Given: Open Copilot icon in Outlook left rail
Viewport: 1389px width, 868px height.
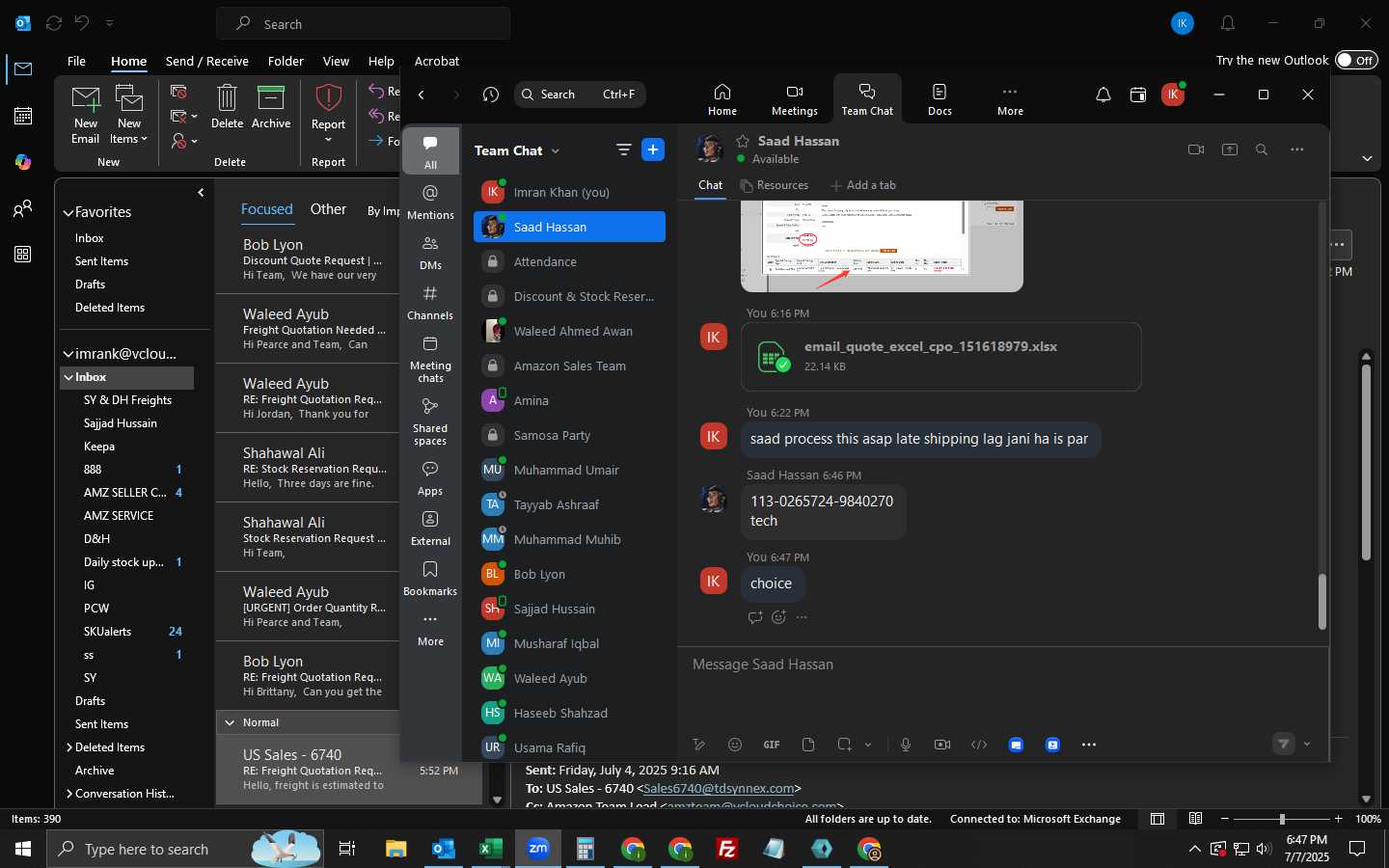Looking at the screenshot, I should click(23, 162).
